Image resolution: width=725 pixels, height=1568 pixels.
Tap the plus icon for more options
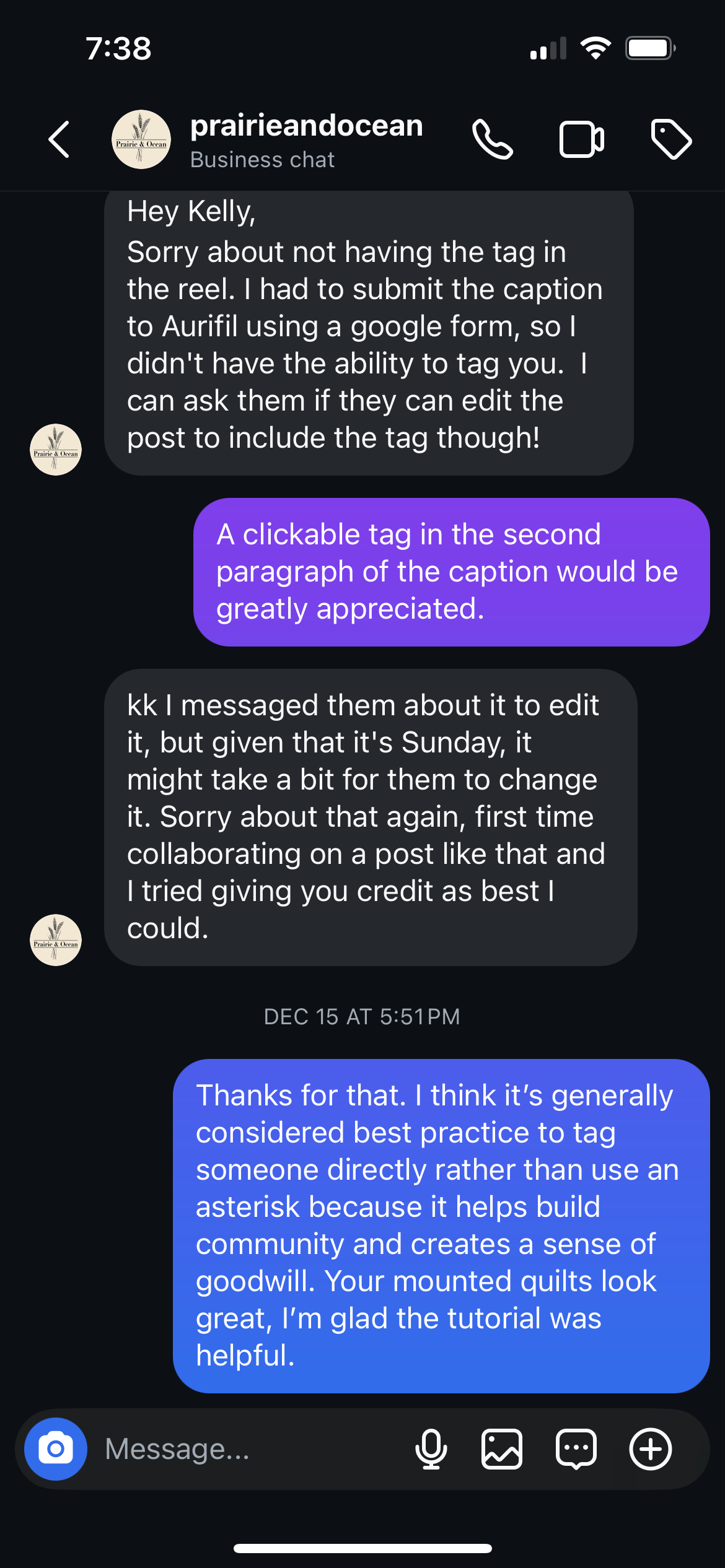651,1449
